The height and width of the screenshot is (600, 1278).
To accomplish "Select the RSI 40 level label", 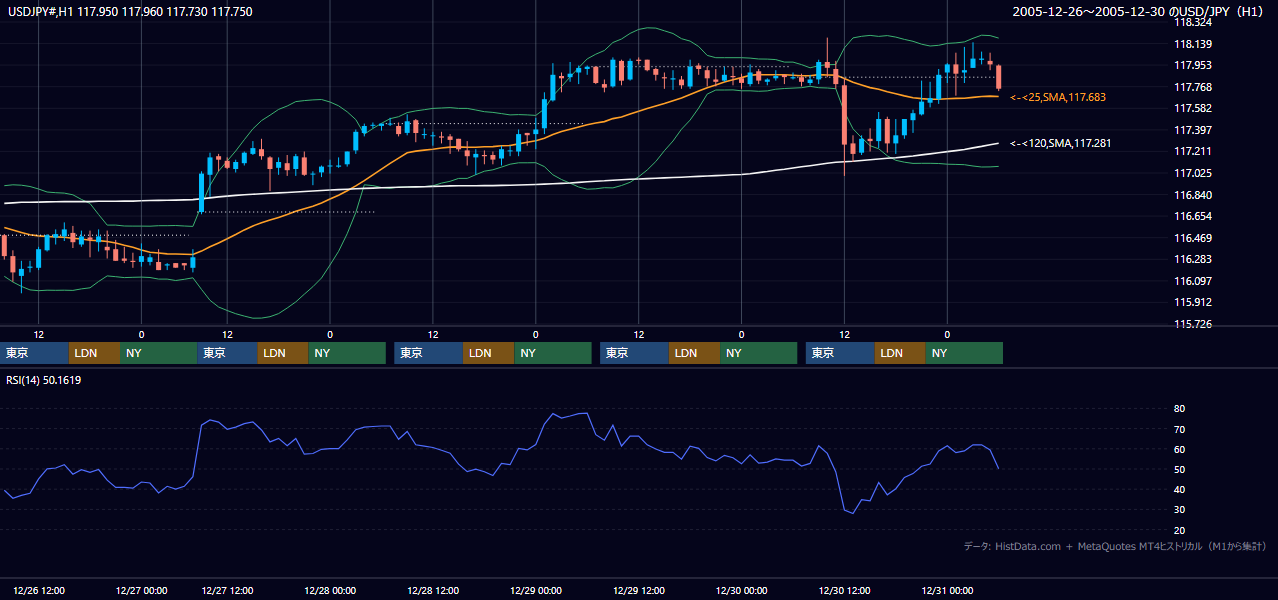I will [1179, 489].
